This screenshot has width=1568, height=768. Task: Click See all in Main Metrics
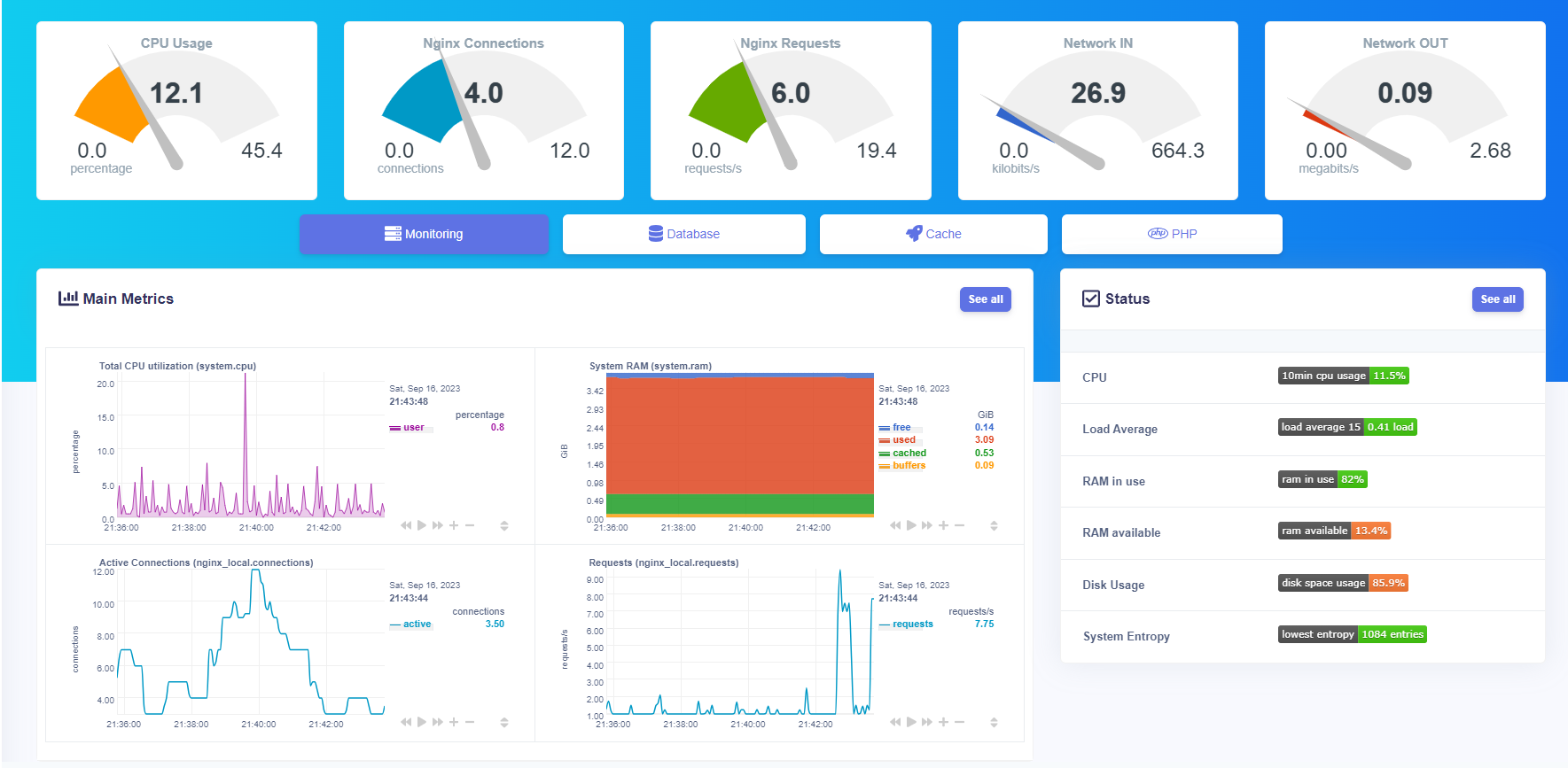coord(985,299)
